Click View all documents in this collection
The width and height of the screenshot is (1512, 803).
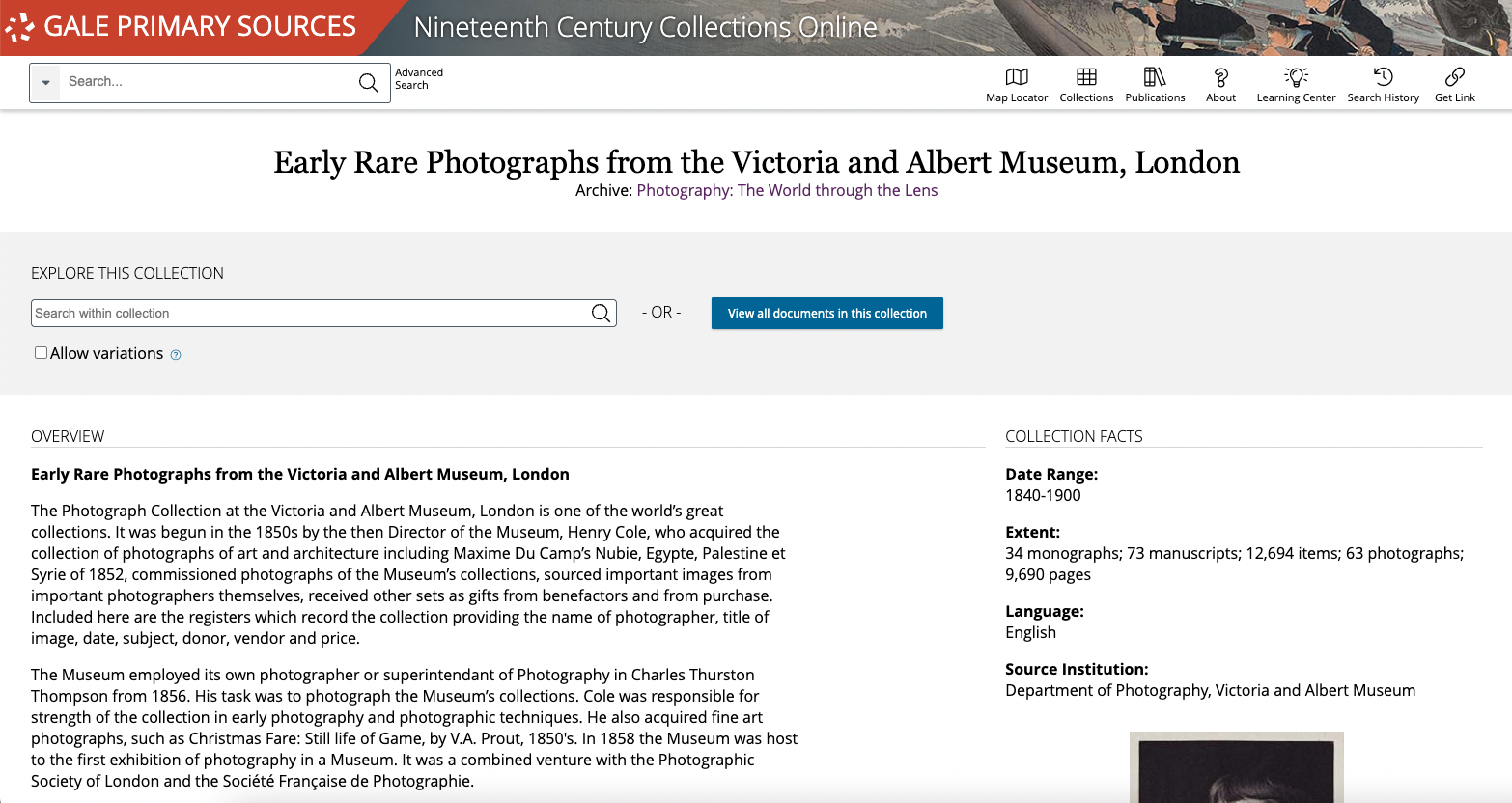pos(827,313)
